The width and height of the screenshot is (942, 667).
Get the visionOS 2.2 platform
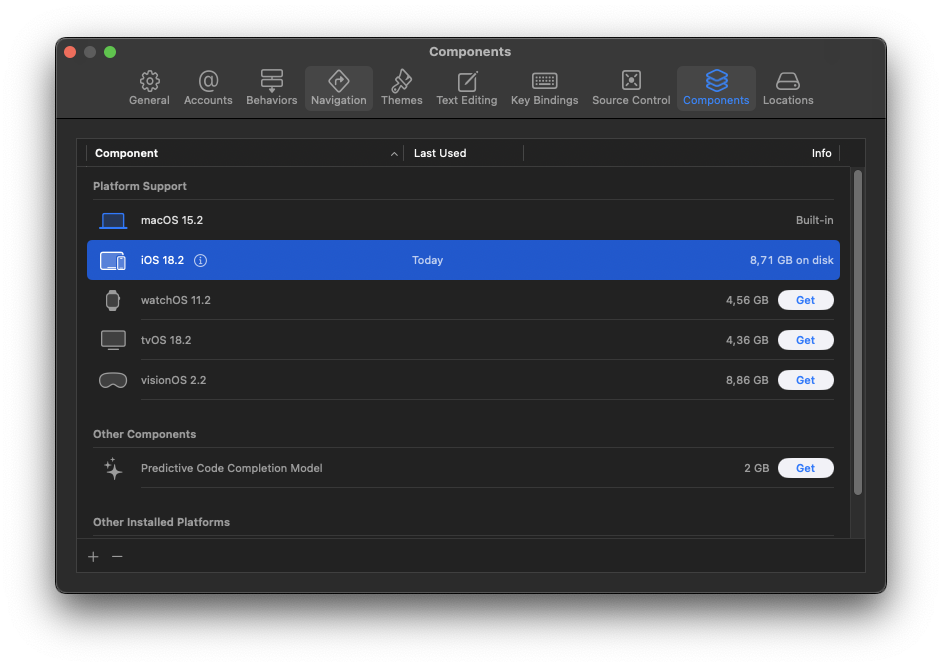pos(806,380)
